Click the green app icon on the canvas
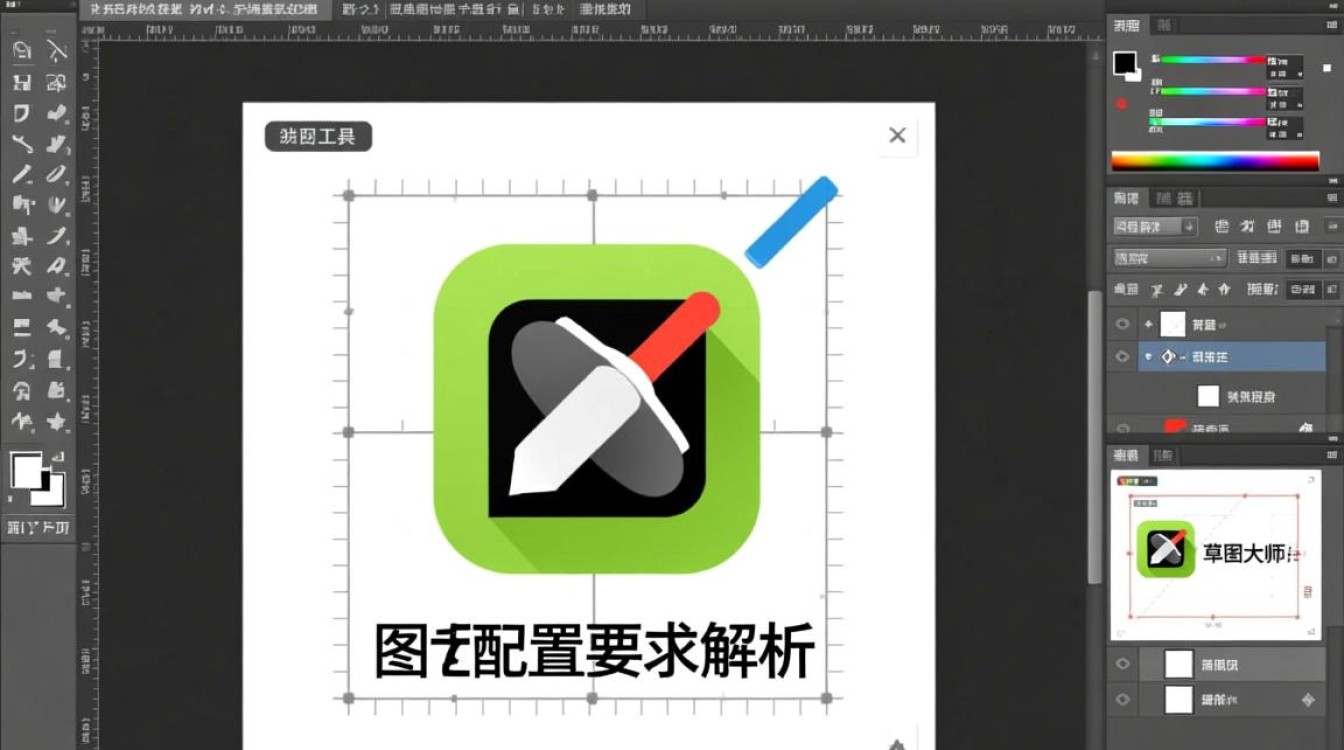The image size is (1344, 750). (x=596, y=408)
